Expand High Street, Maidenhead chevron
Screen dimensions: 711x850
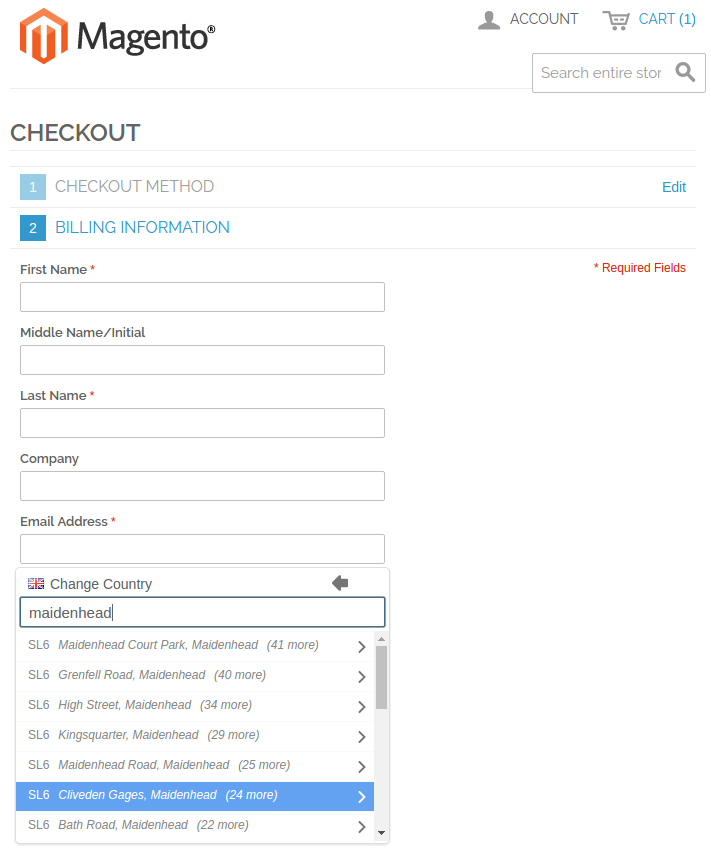[361, 706]
